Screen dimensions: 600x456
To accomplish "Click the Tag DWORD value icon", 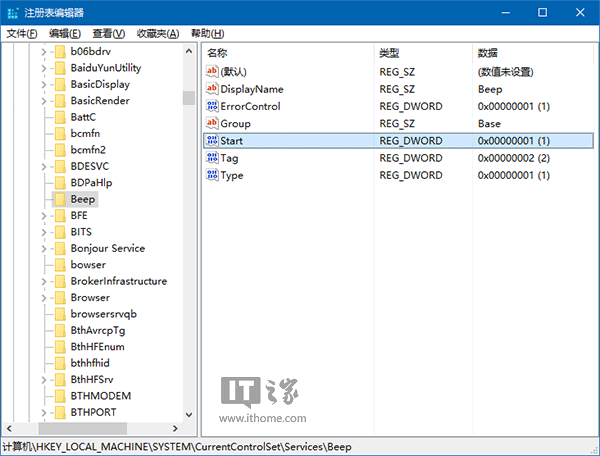I will point(212,158).
